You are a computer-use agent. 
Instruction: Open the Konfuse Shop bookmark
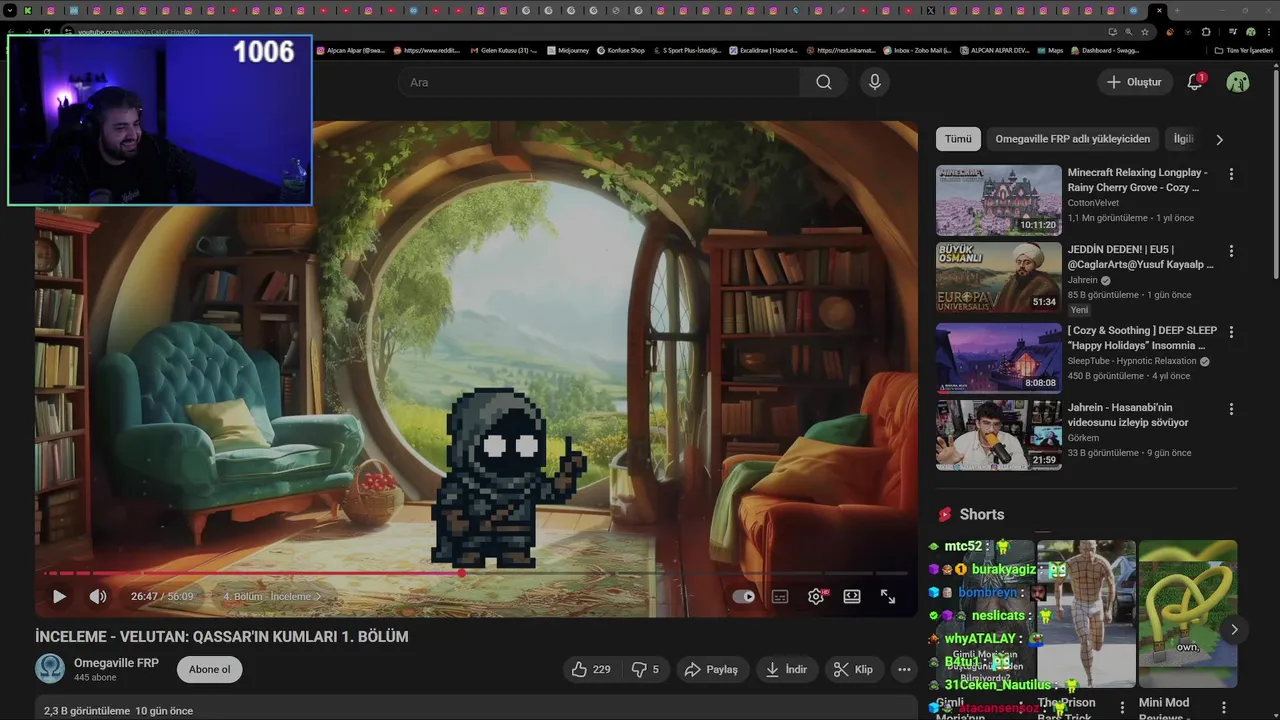tap(621, 50)
